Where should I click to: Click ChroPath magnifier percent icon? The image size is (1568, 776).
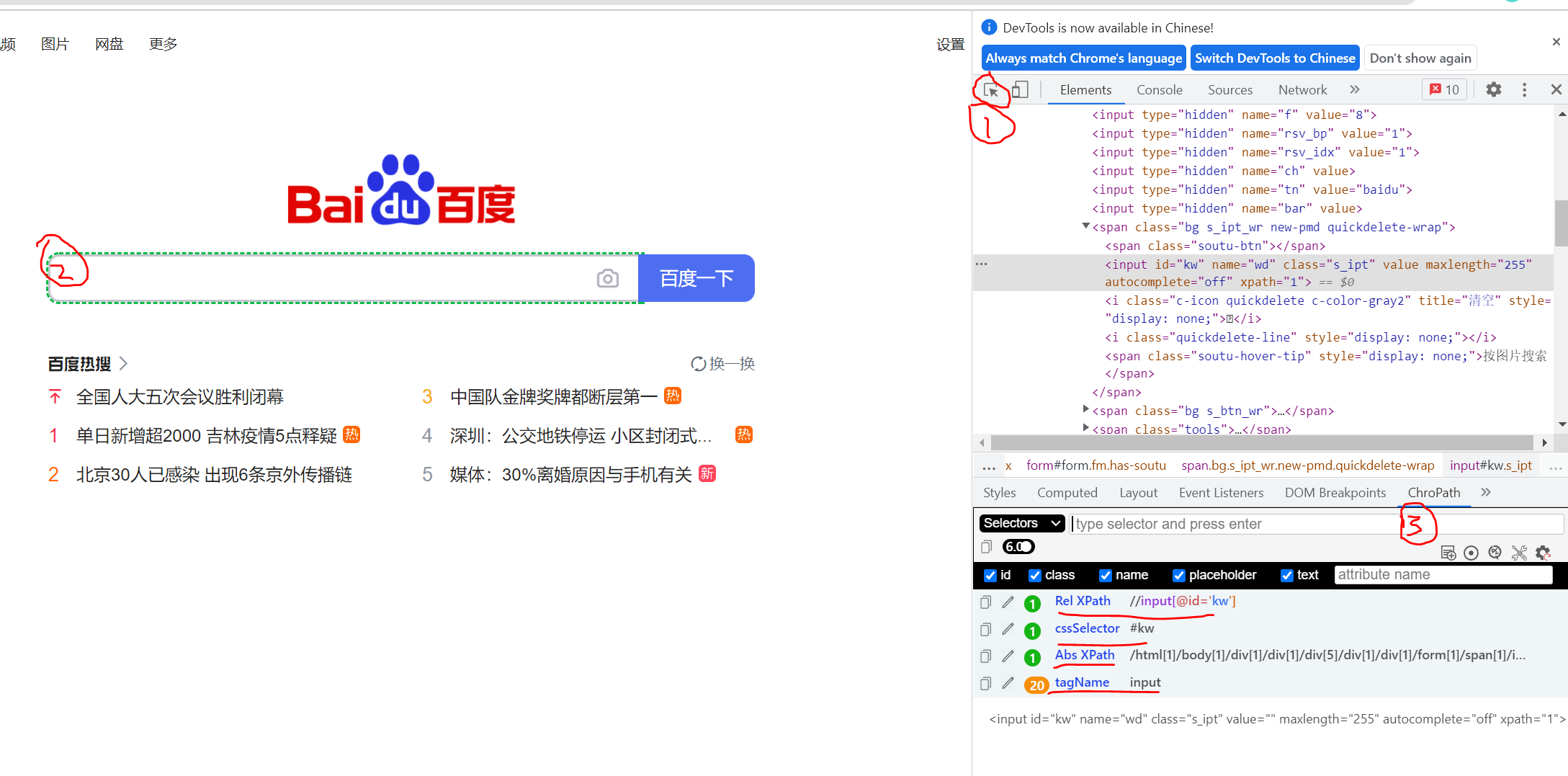(1495, 553)
